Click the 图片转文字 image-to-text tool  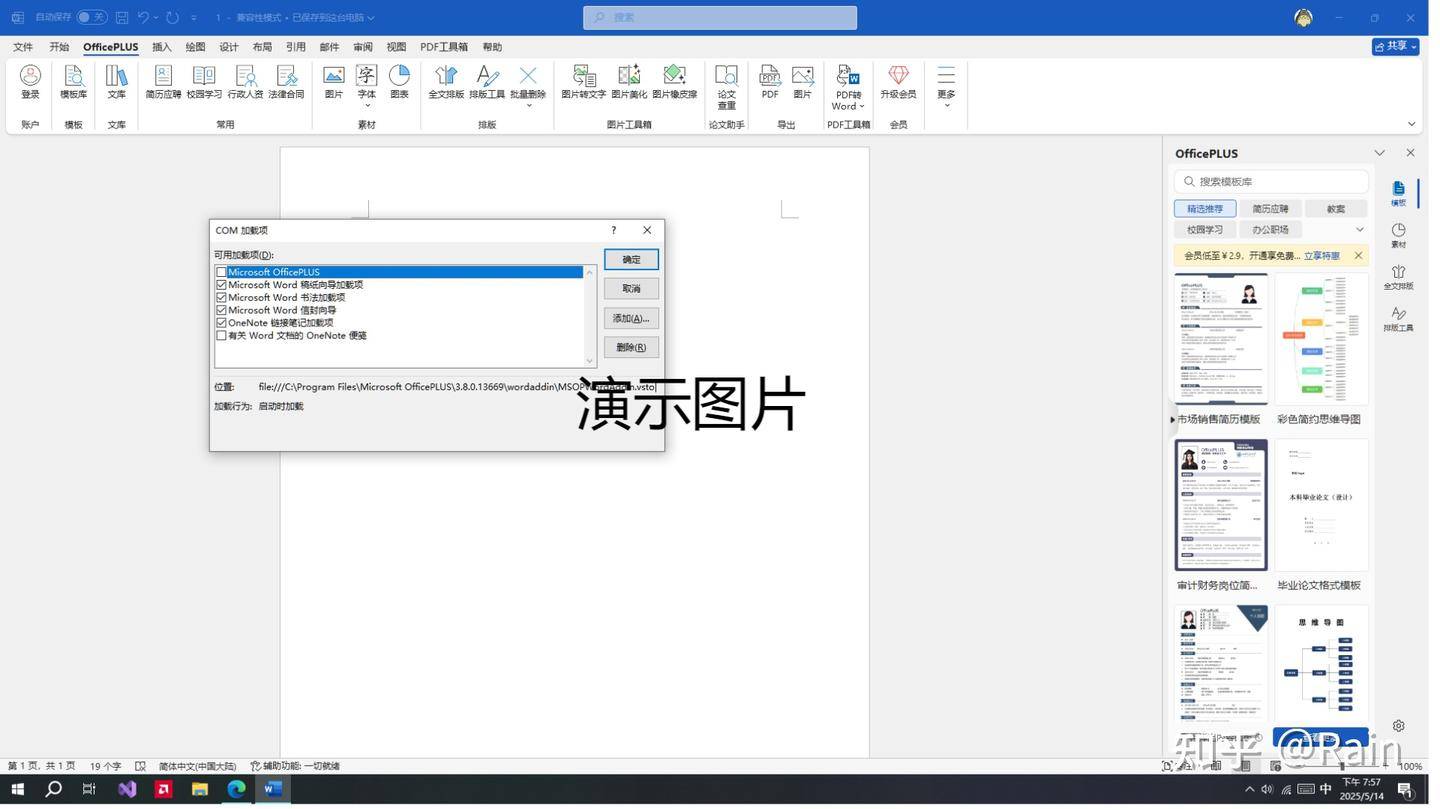click(x=583, y=82)
